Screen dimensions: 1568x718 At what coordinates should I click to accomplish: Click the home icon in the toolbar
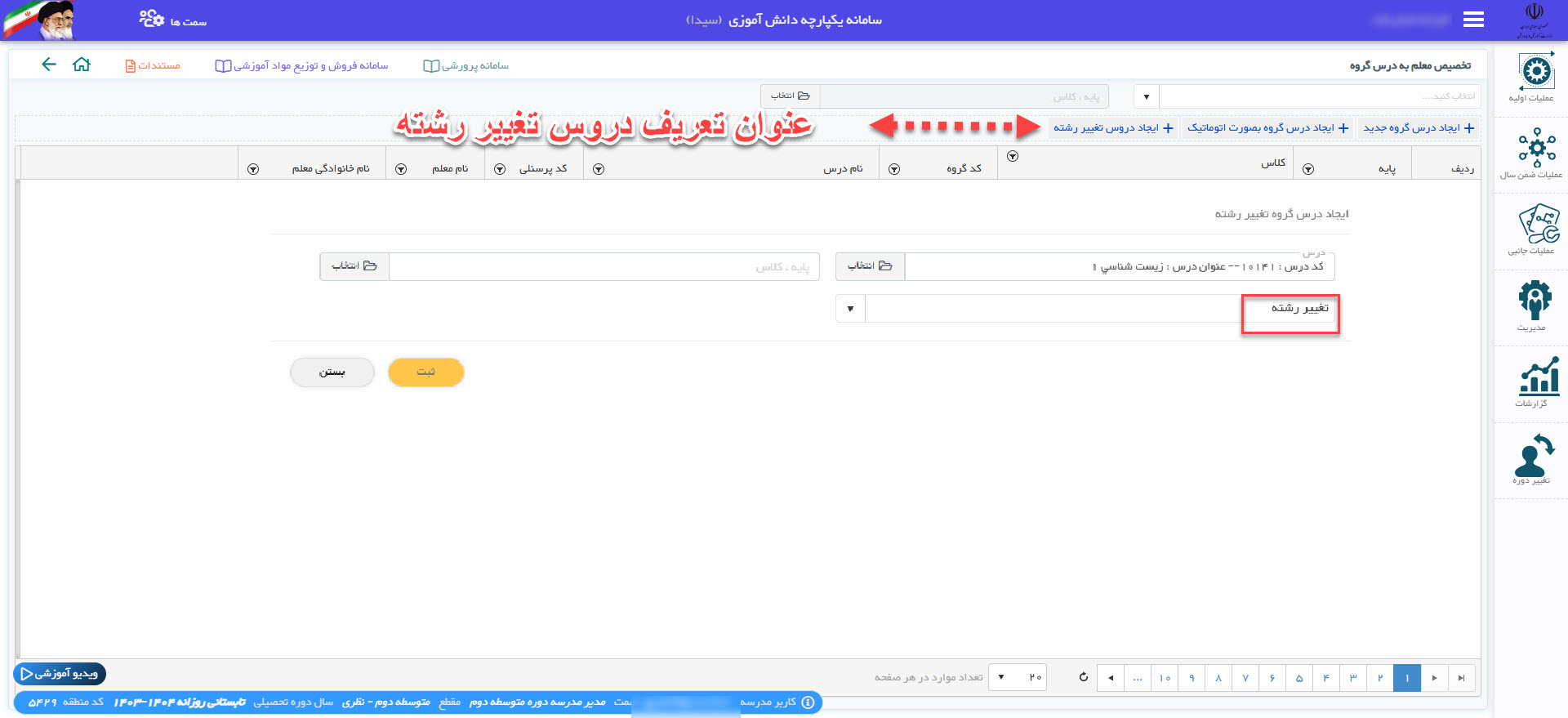[82, 65]
